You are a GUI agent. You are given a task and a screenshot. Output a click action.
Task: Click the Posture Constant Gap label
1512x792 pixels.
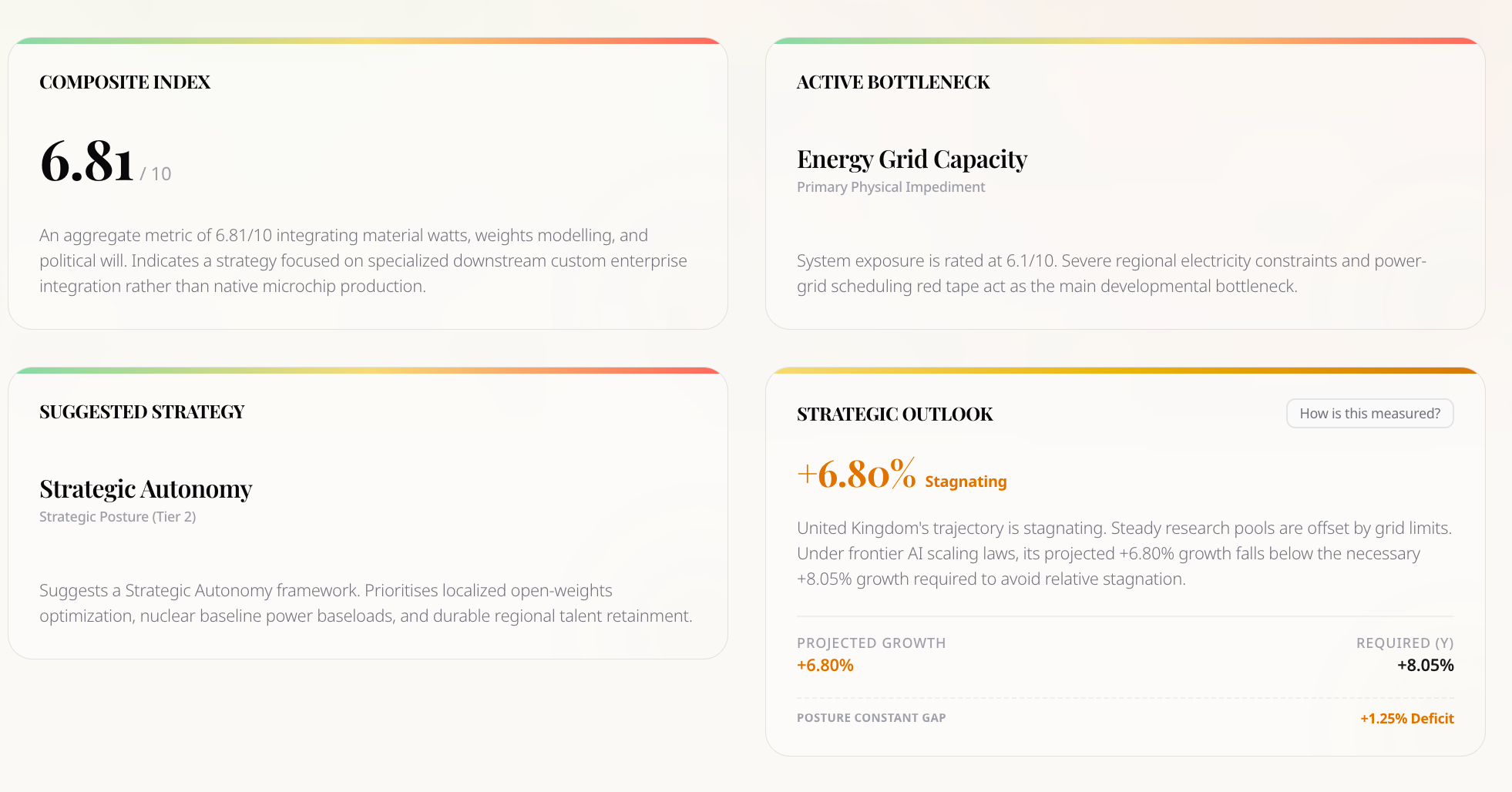tap(871, 718)
